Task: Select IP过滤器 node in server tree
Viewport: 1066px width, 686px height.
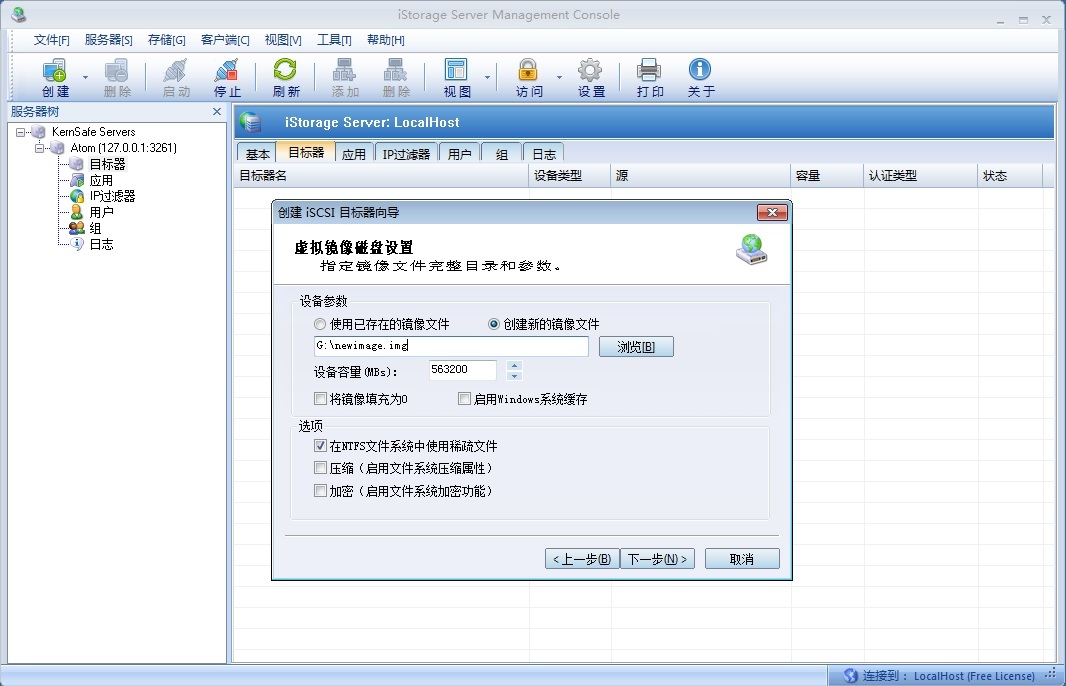Action: [x=112, y=196]
